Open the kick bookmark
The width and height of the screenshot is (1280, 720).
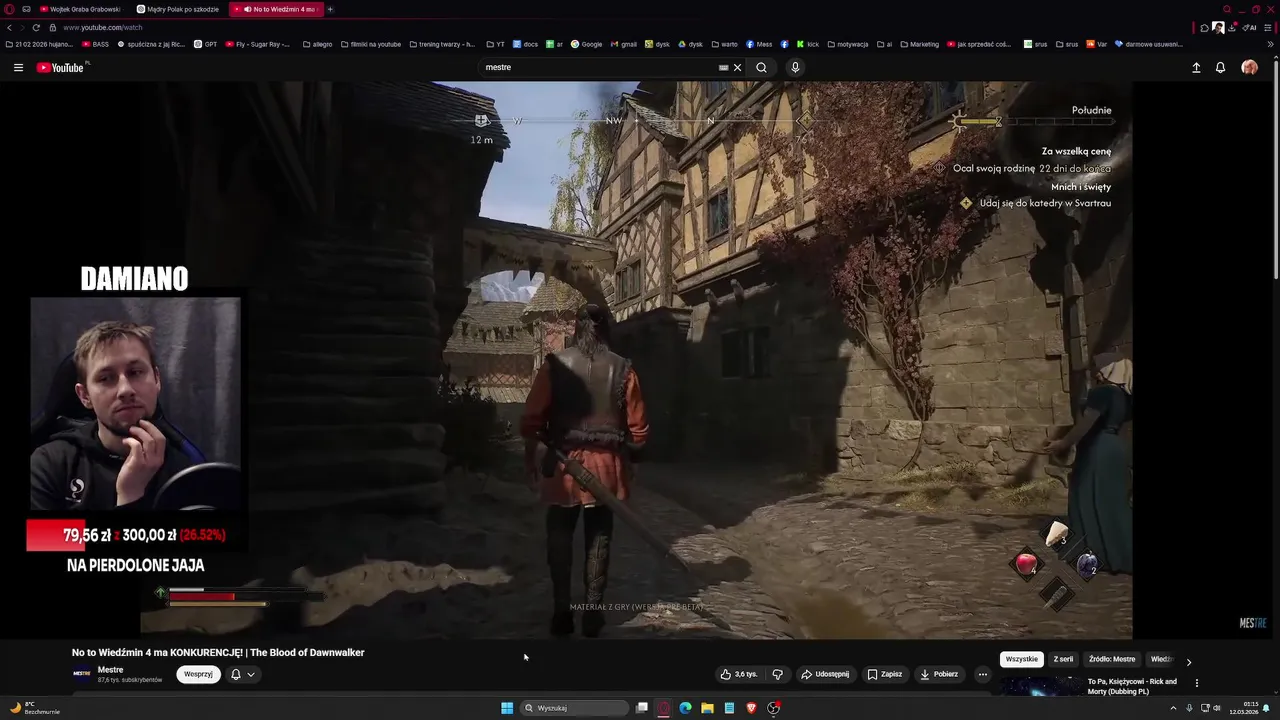point(807,44)
